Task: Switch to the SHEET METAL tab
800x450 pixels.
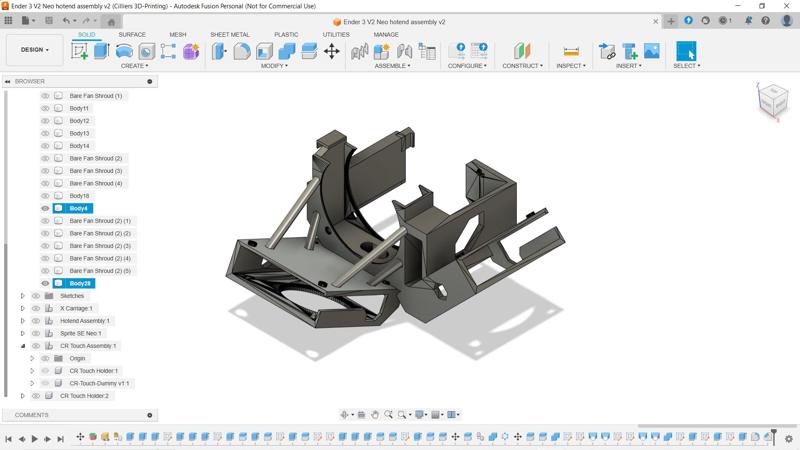Action: point(230,34)
